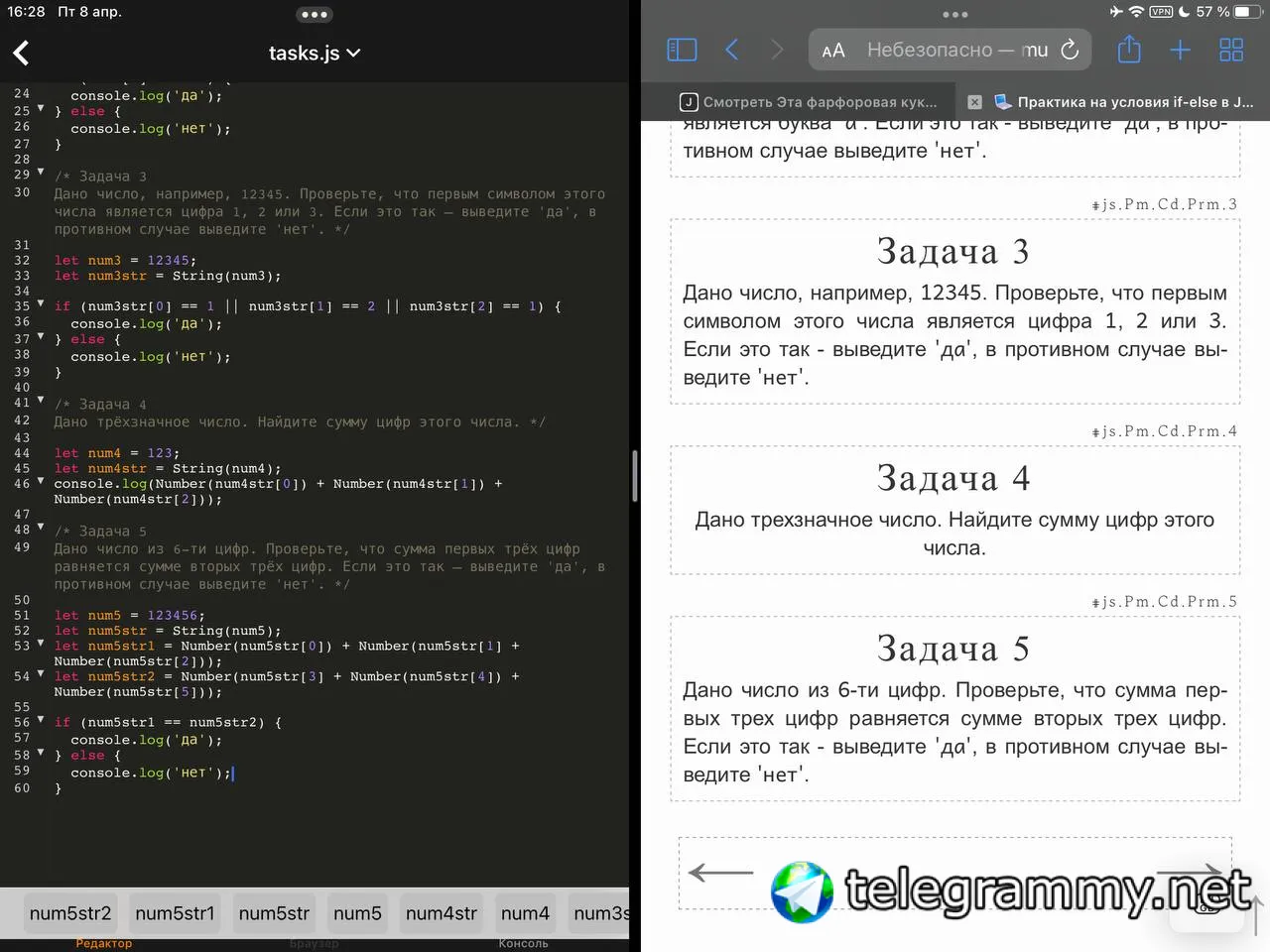The image size is (1270, 952).
Task: Fold the Задача 4 comment at line 41
Action: pyautogui.click(x=41, y=401)
